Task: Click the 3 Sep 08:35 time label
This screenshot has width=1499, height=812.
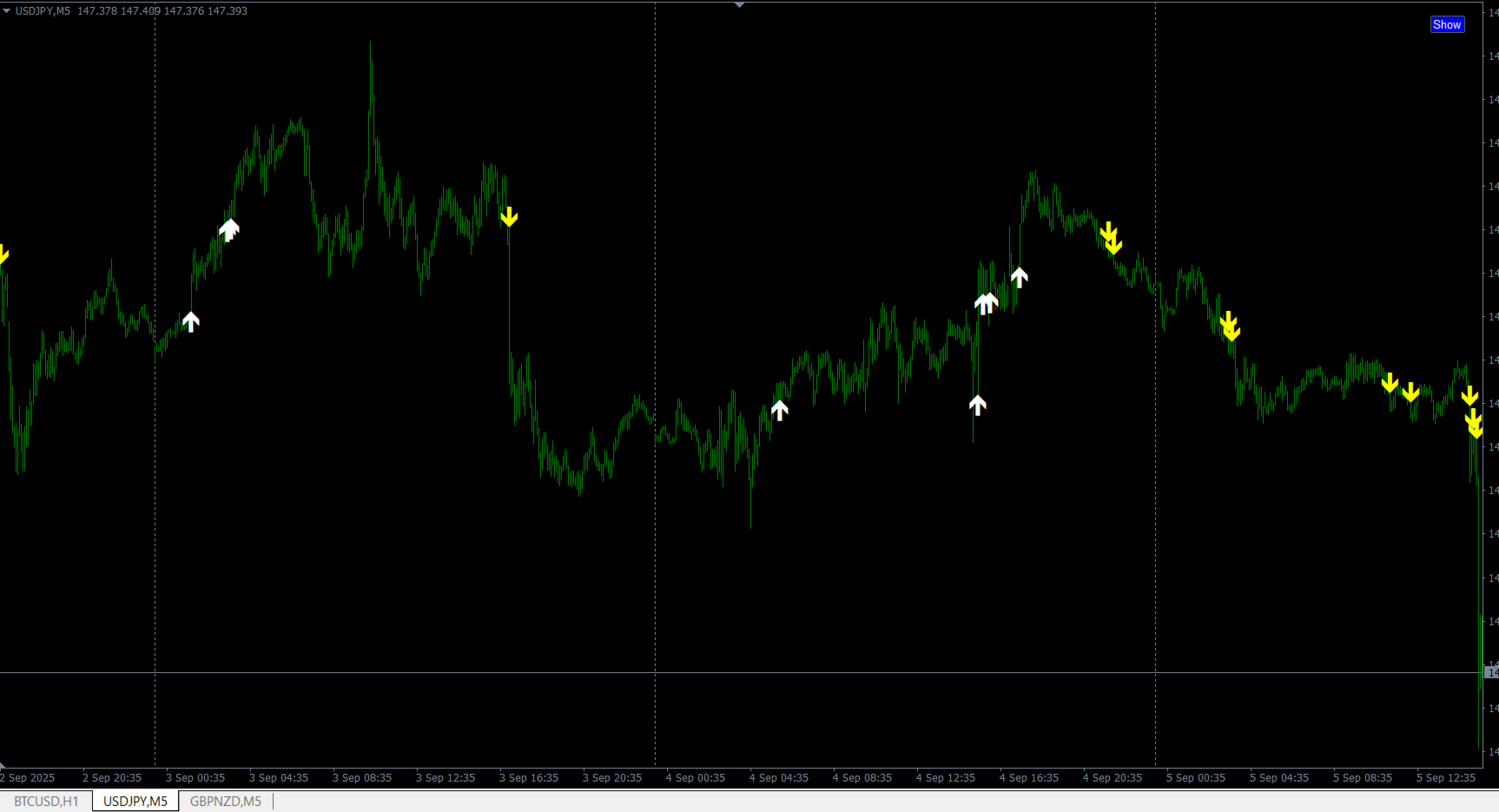Action: click(362, 778)
